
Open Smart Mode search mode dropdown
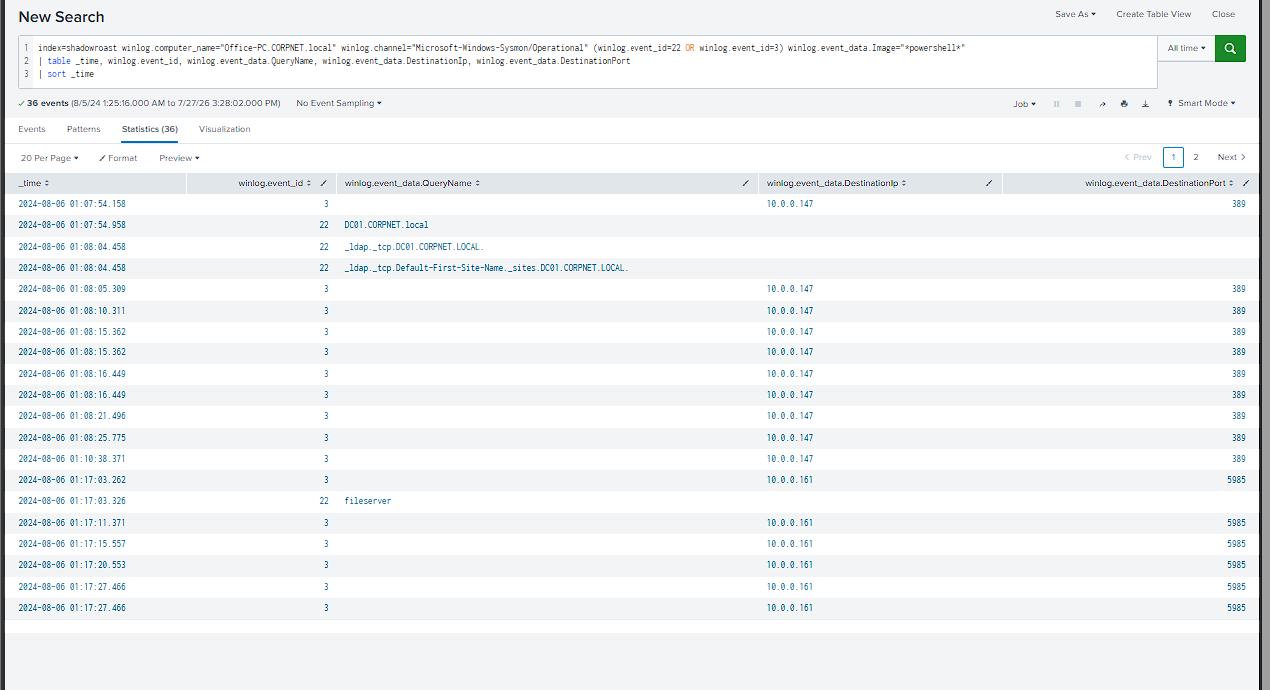tap(1201, 103)
